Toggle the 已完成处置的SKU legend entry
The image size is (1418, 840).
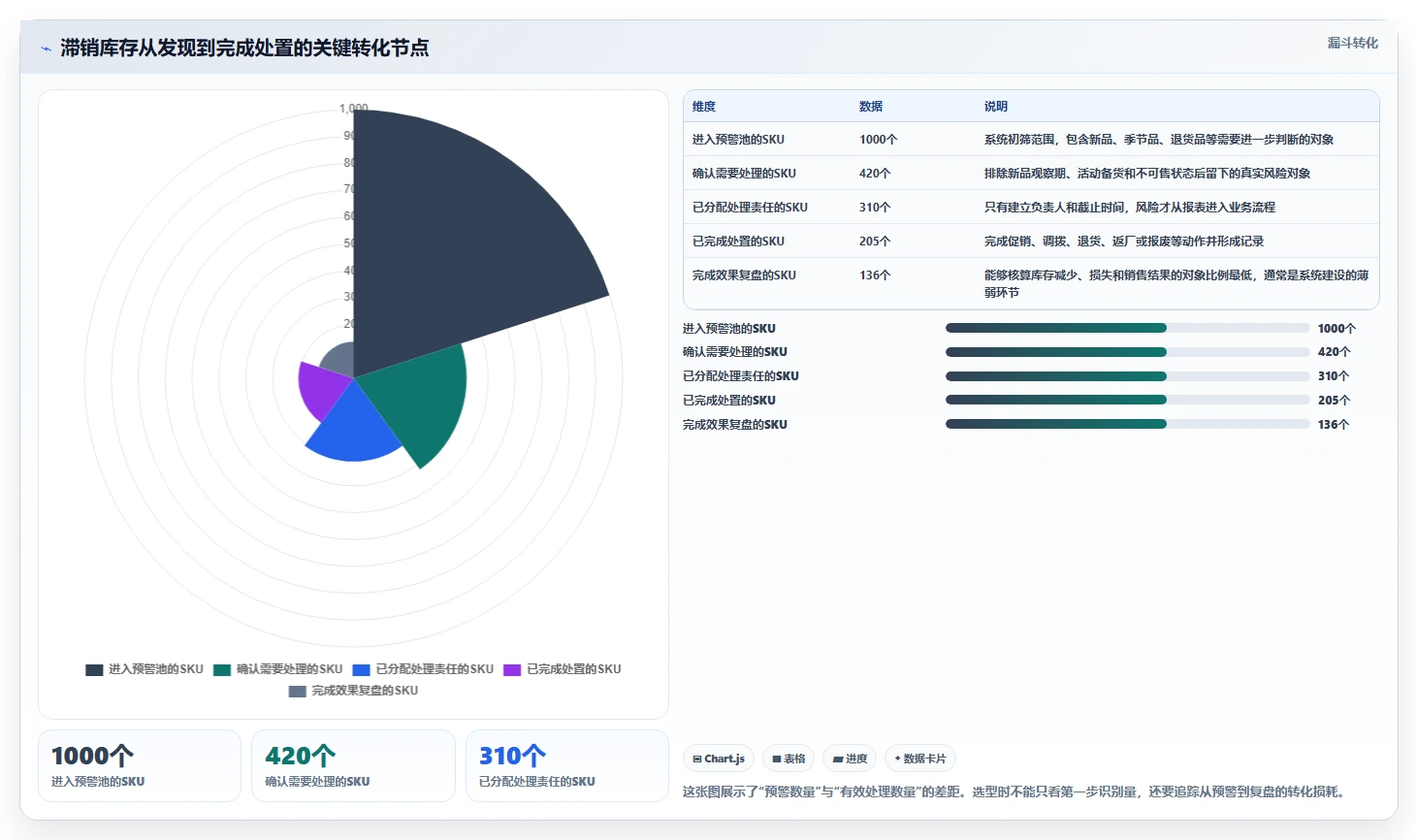click(x=563, y=669)
